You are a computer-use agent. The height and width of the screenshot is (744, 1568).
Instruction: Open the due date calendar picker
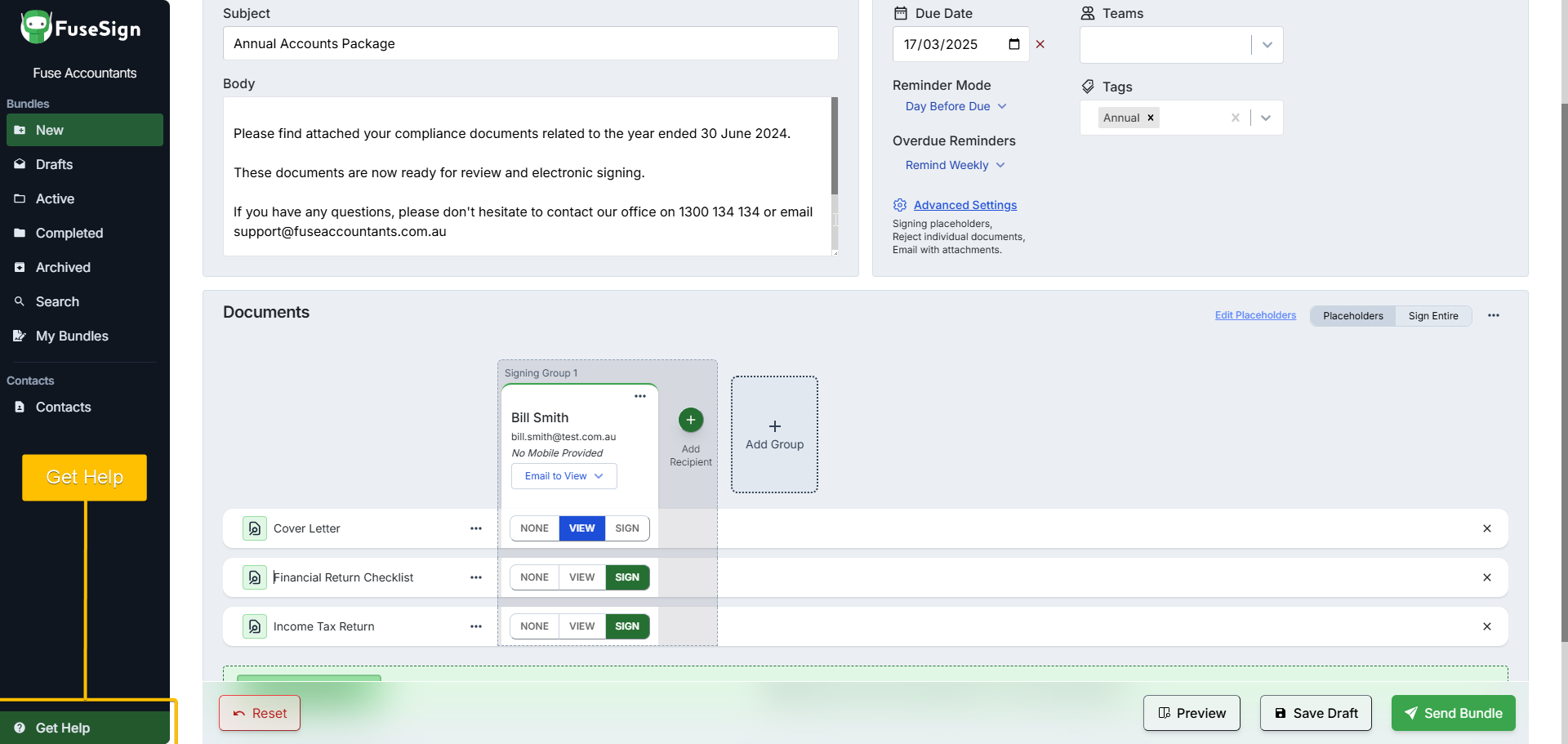click(x=1013, y=44)
